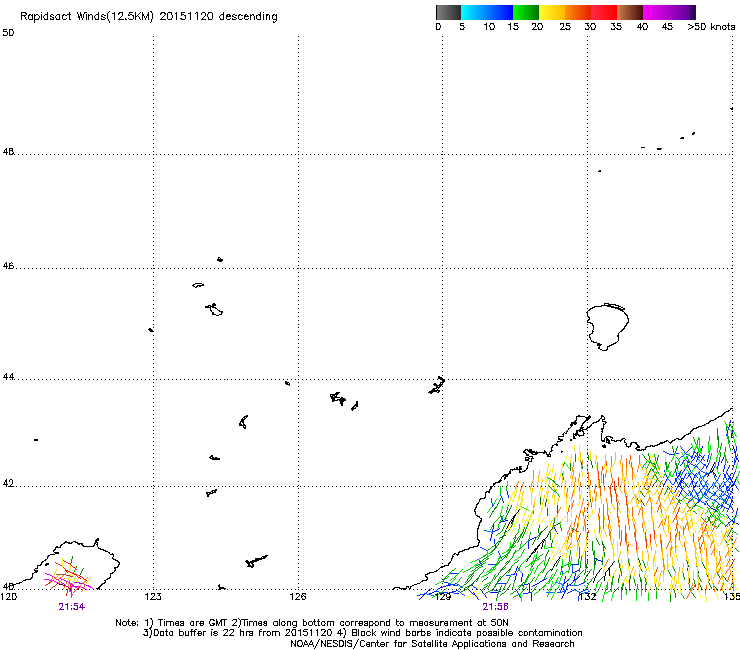Click longitude label 123
The height and width of the screenshot is (650, 740).
[153, 596]
